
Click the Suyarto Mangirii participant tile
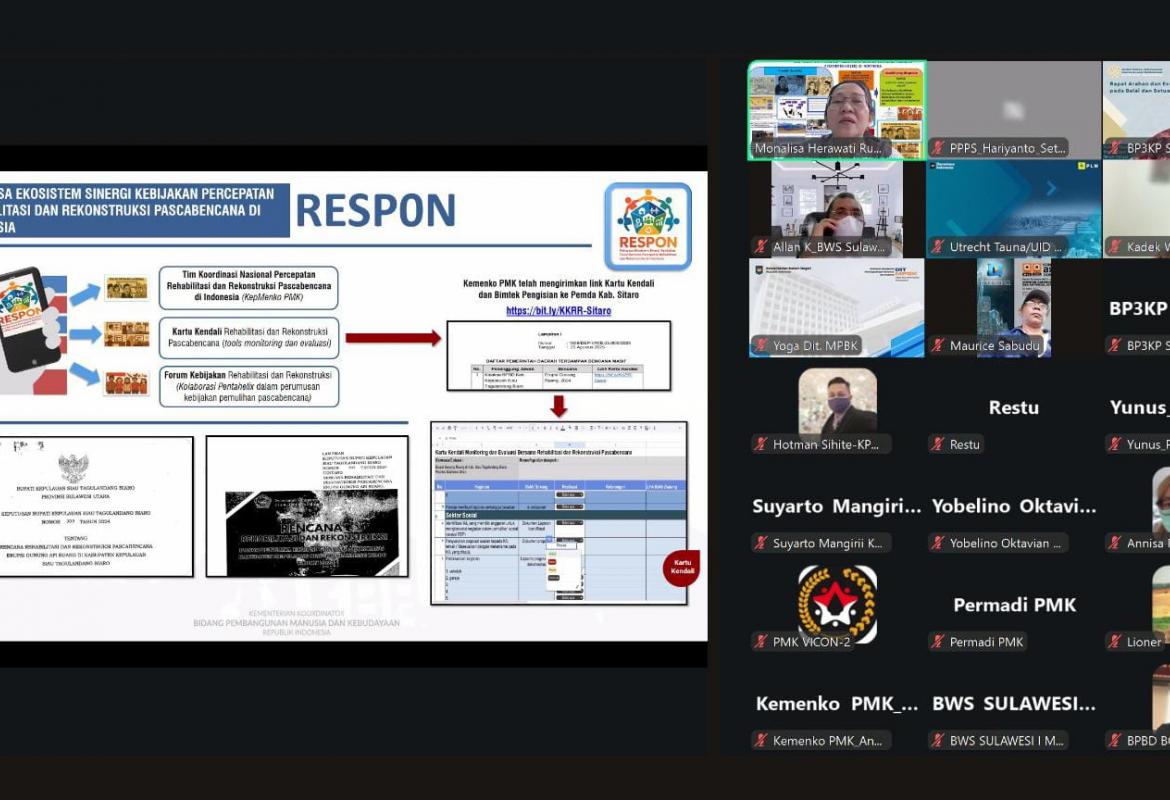[x=836, y=507]
